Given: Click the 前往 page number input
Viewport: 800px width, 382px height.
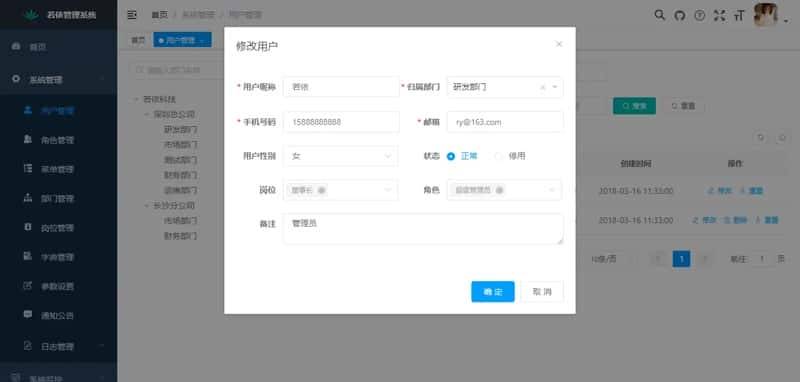Looking at the screenshot, I should (x=762, y=259).
